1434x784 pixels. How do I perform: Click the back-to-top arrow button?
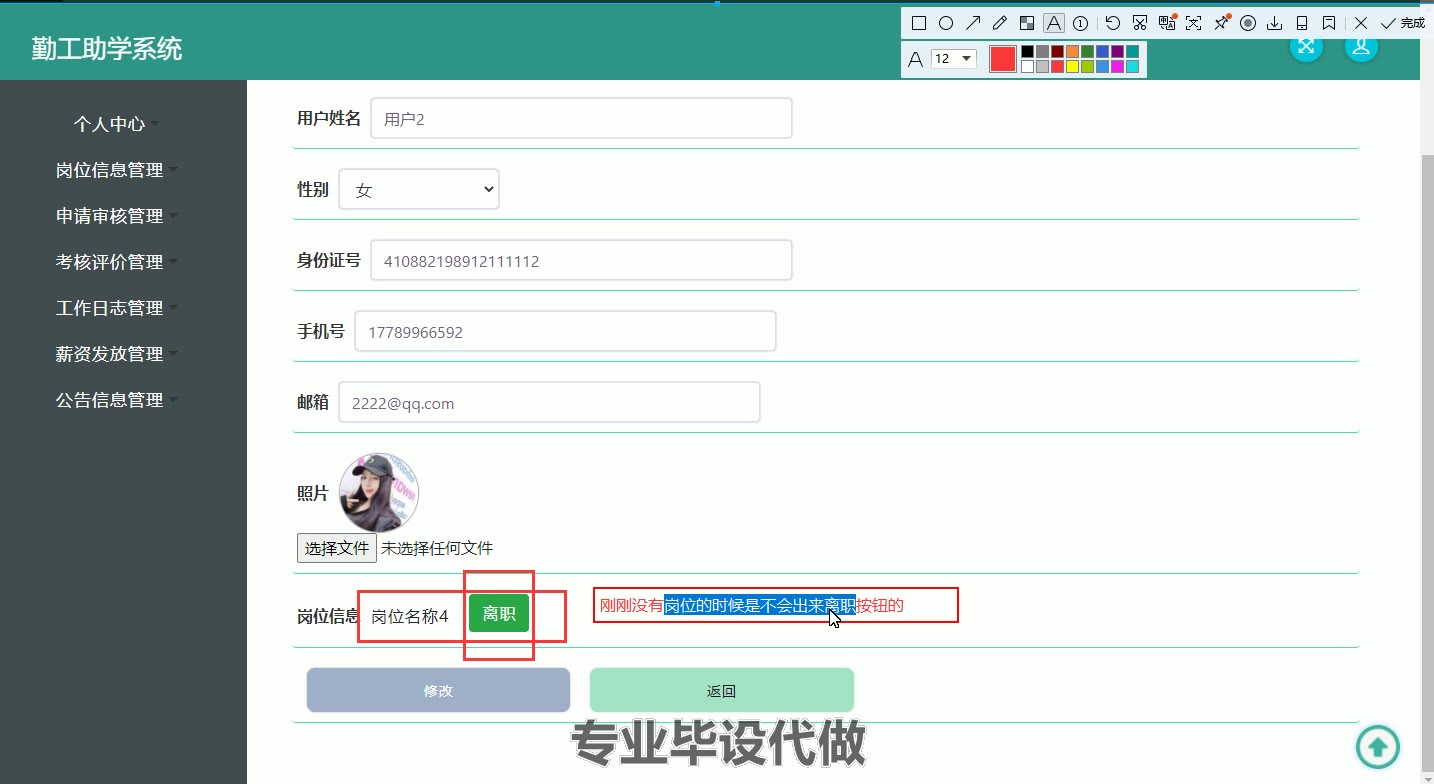pyautogui.click(x=1378, y=746)
